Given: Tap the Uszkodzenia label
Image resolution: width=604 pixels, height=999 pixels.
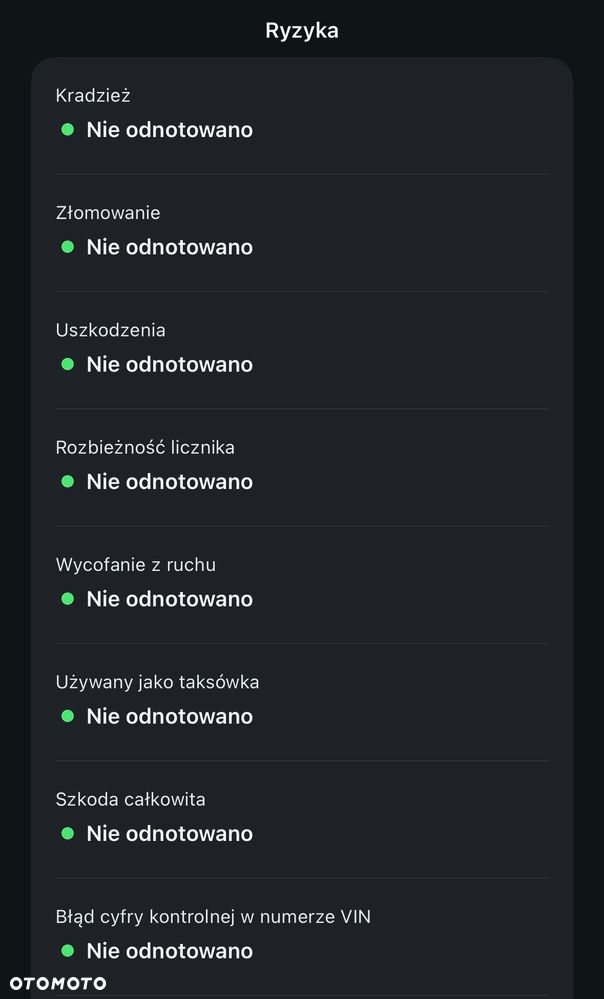Looking at the screenshot, I should click(x=111, y=330).
